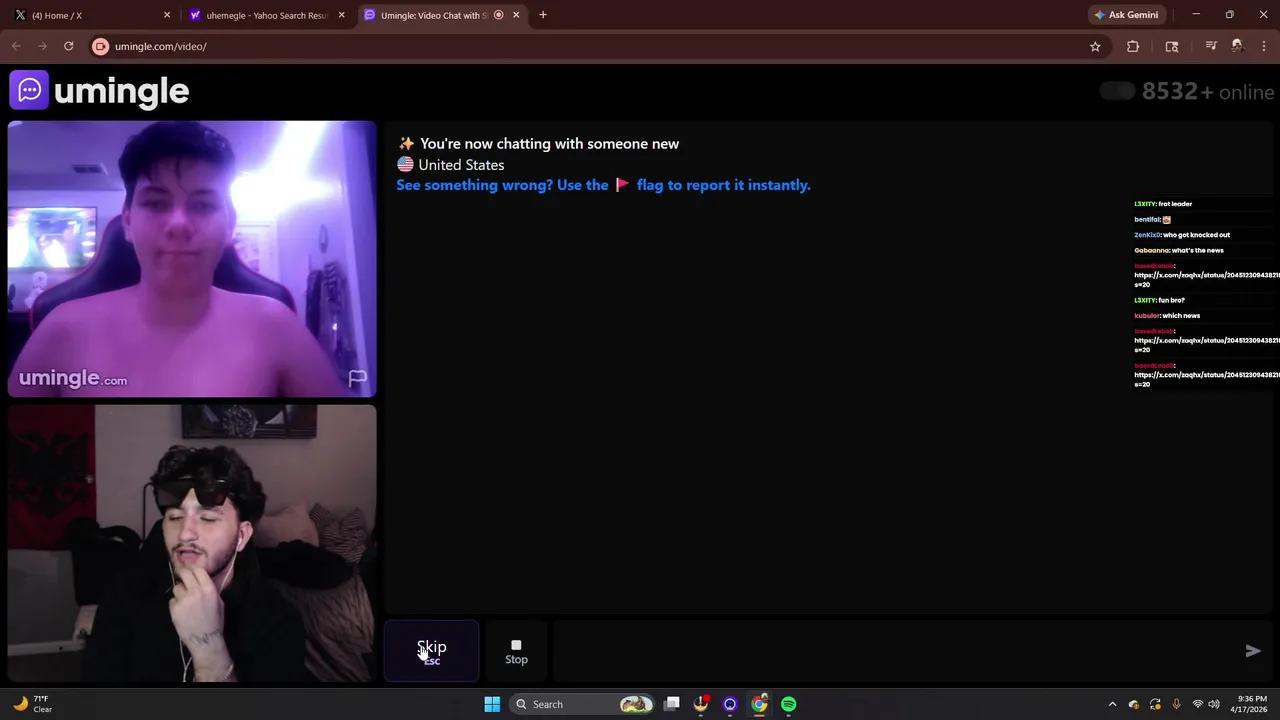Click the sync refresh tray icon

tap(1155, 704)
